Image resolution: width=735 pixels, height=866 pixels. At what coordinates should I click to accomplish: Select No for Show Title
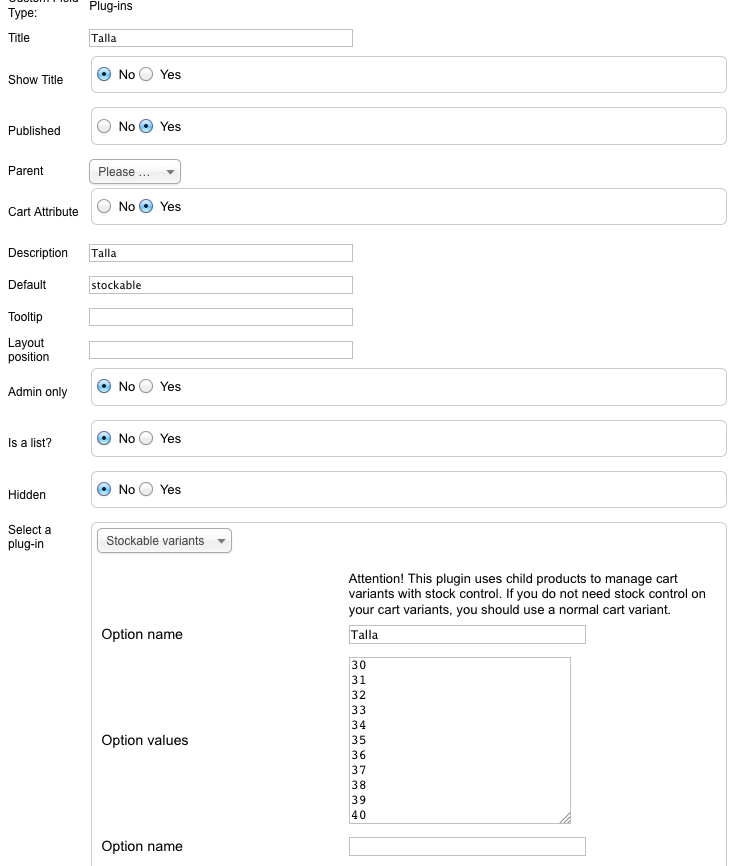[104, 74]
